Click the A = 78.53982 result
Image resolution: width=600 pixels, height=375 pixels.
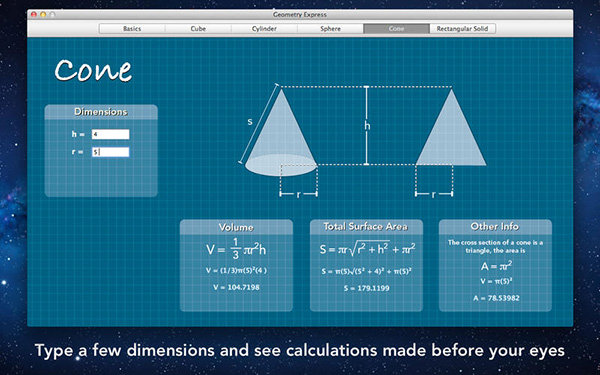tap(496, 298)
